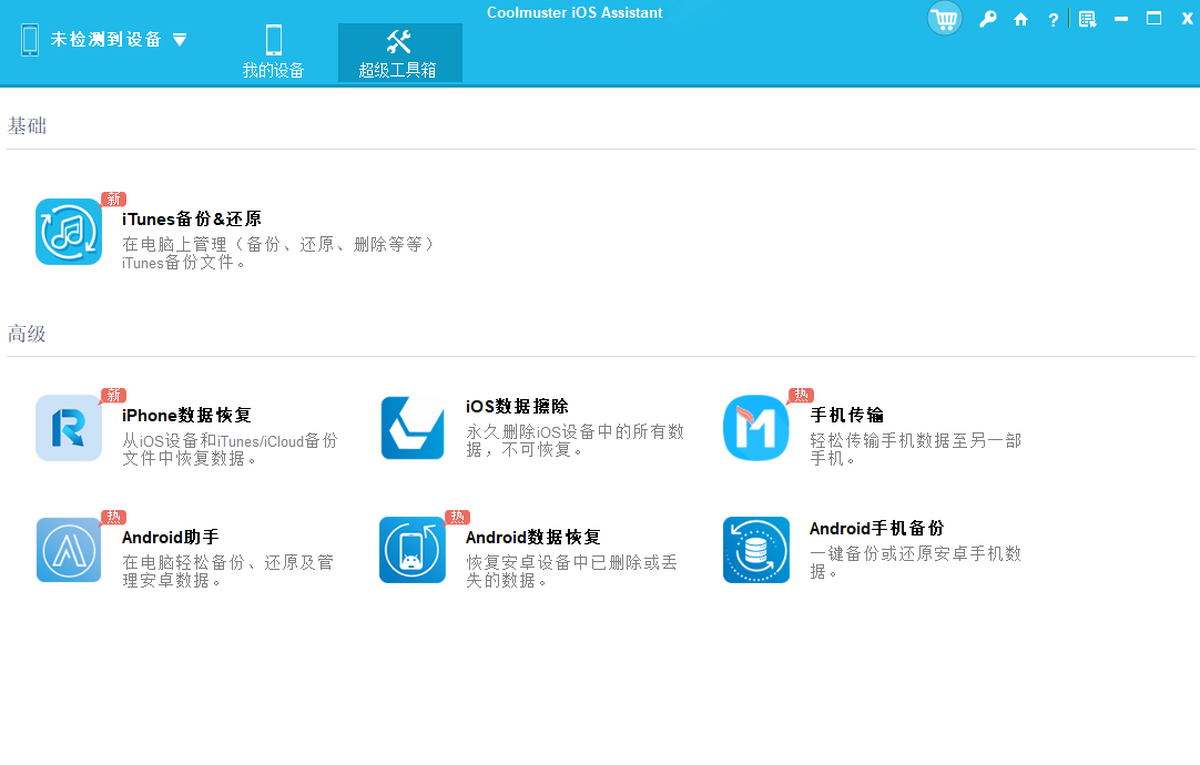Click the shopping cart purchase icon
This screenshot has width=1200, height=765.
pos(944,19)
